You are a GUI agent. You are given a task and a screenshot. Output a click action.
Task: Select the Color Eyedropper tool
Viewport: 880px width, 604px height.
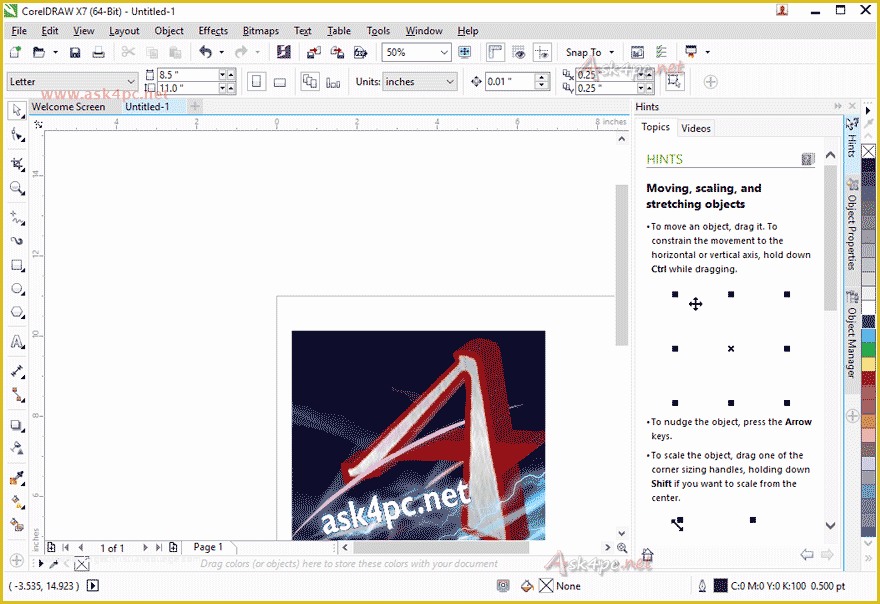(17, 478)
